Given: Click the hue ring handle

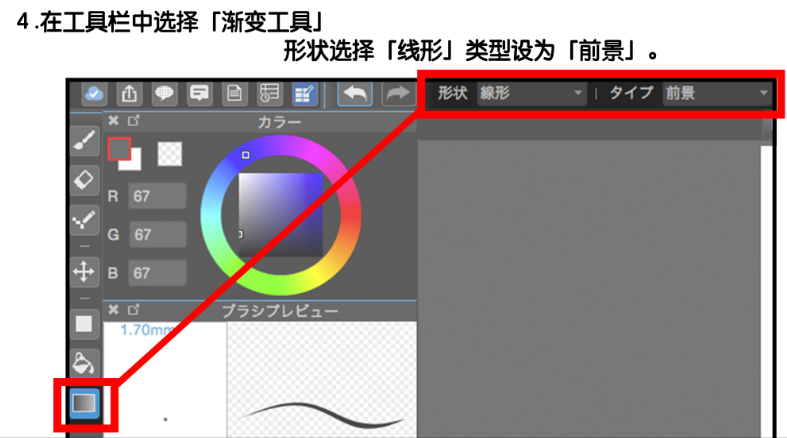Looking at the screenshot, I should 245,155.
